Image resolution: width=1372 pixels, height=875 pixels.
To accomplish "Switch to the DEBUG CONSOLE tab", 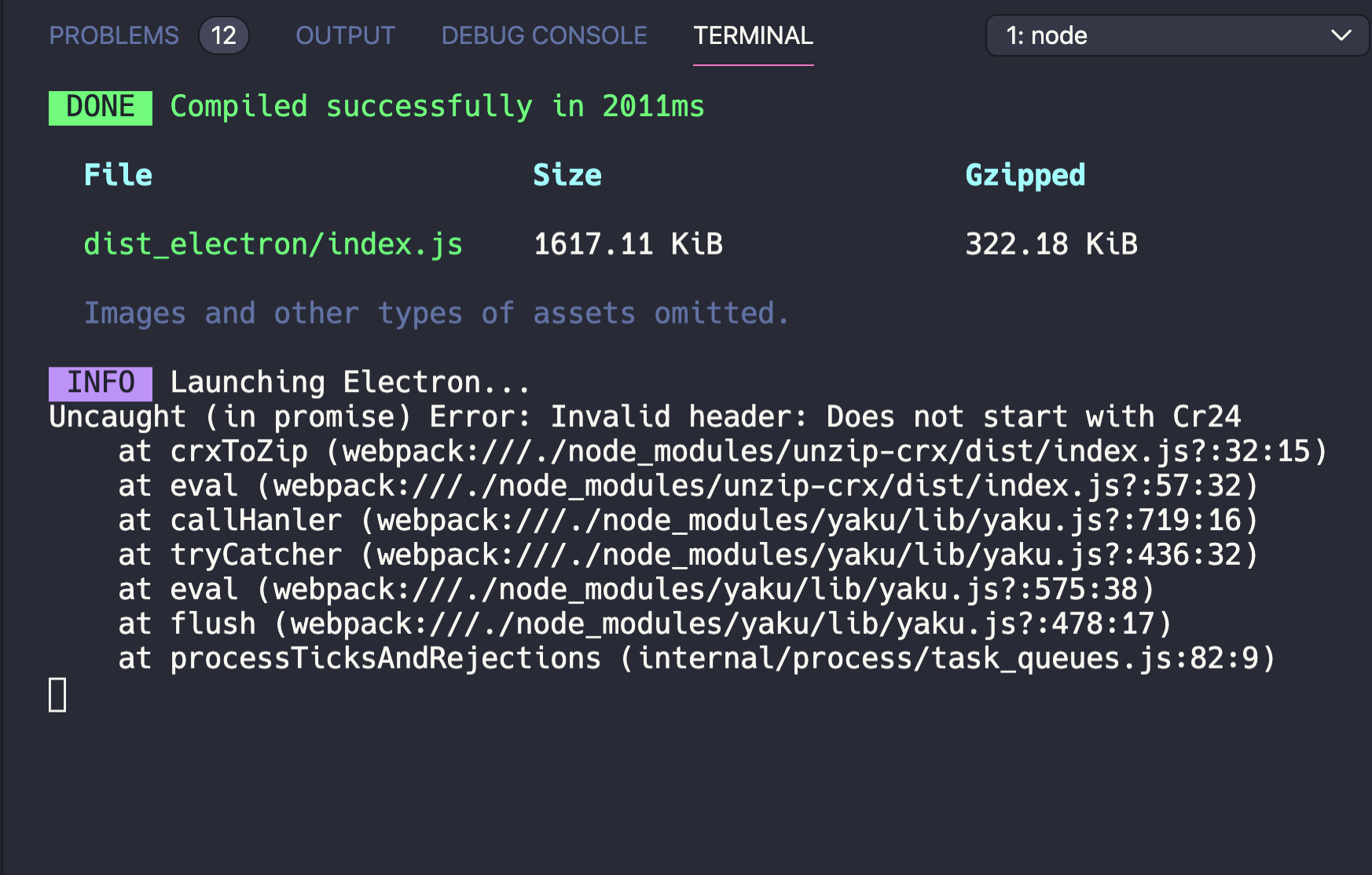I will pyautogui.click(x=544, y=35).
